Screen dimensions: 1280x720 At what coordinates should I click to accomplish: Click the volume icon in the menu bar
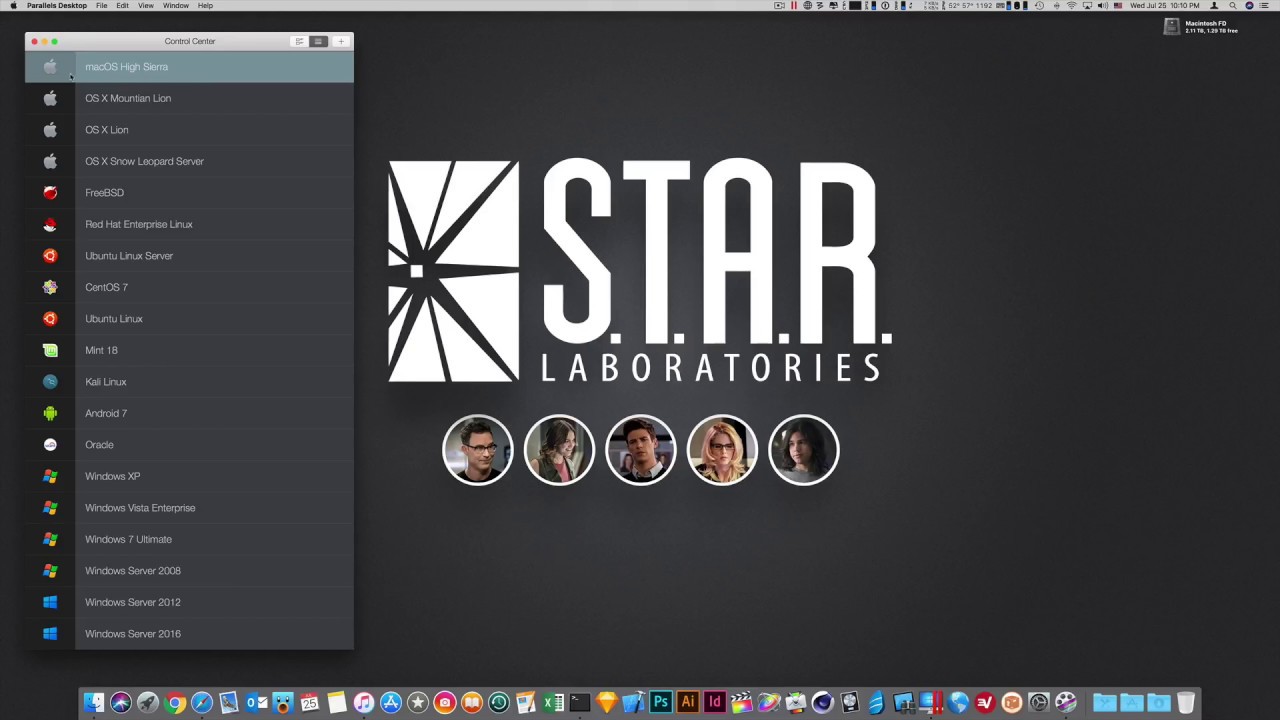point(1103,6)
